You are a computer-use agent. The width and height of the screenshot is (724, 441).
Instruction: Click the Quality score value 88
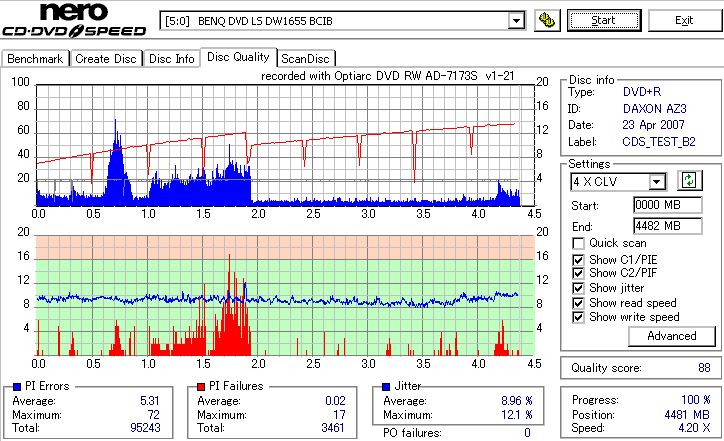point(704,368)
